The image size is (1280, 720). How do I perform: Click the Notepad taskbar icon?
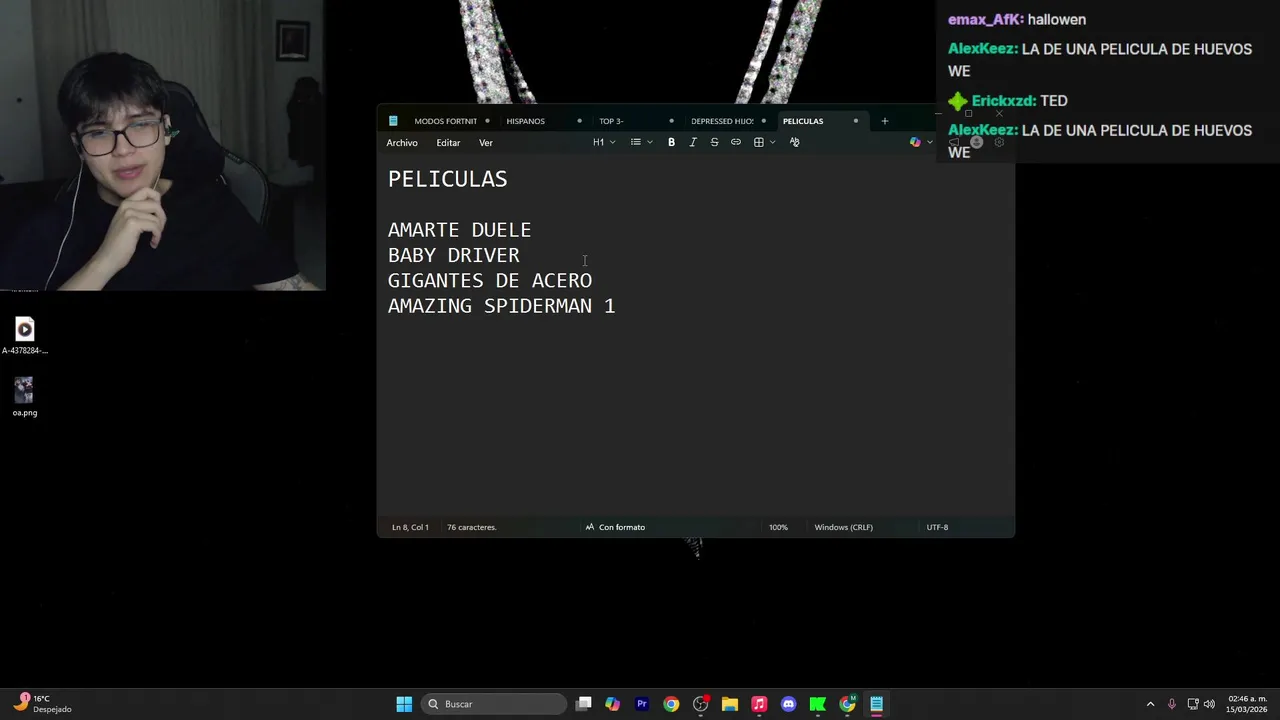[877, 704]
